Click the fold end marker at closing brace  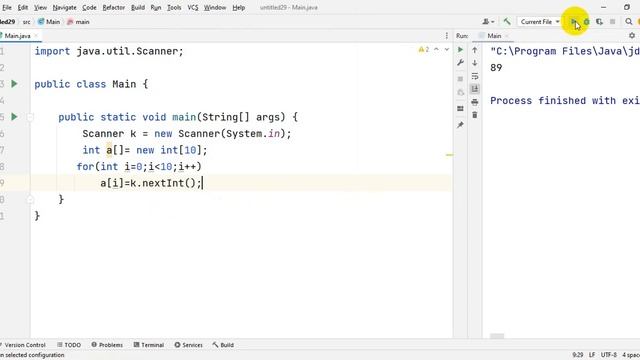point(30,200)
